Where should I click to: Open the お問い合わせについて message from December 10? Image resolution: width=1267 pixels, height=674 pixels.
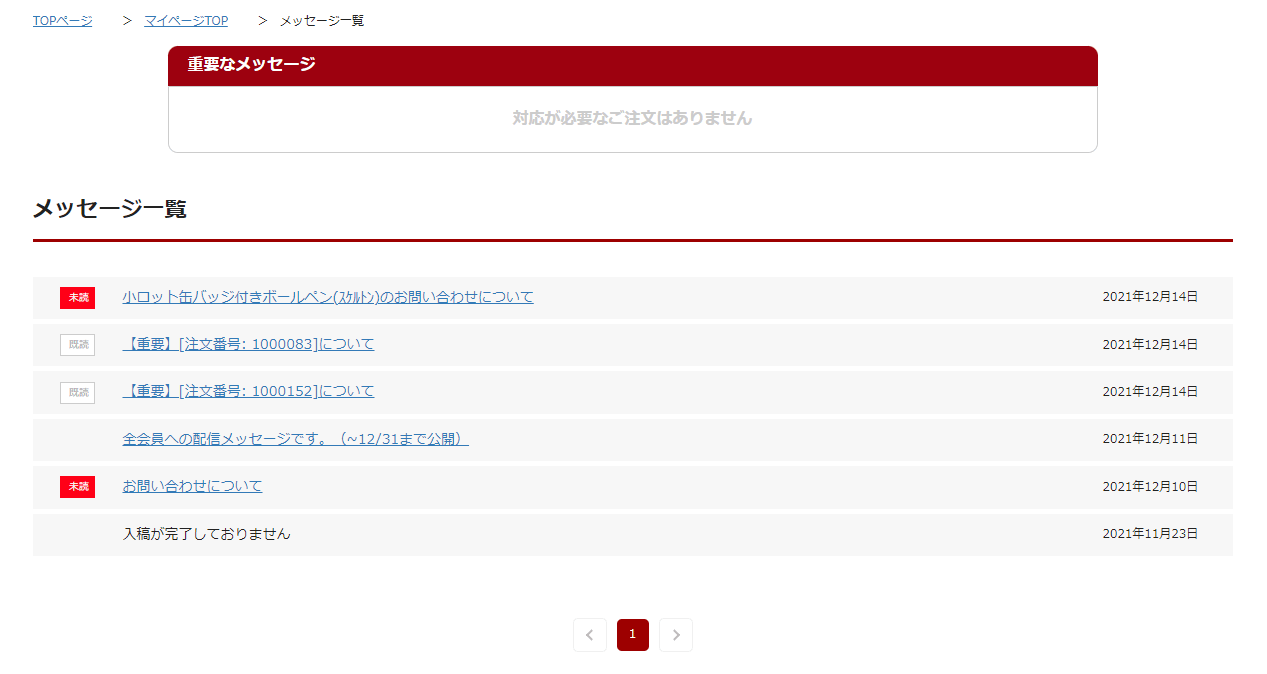click(192, 486)
